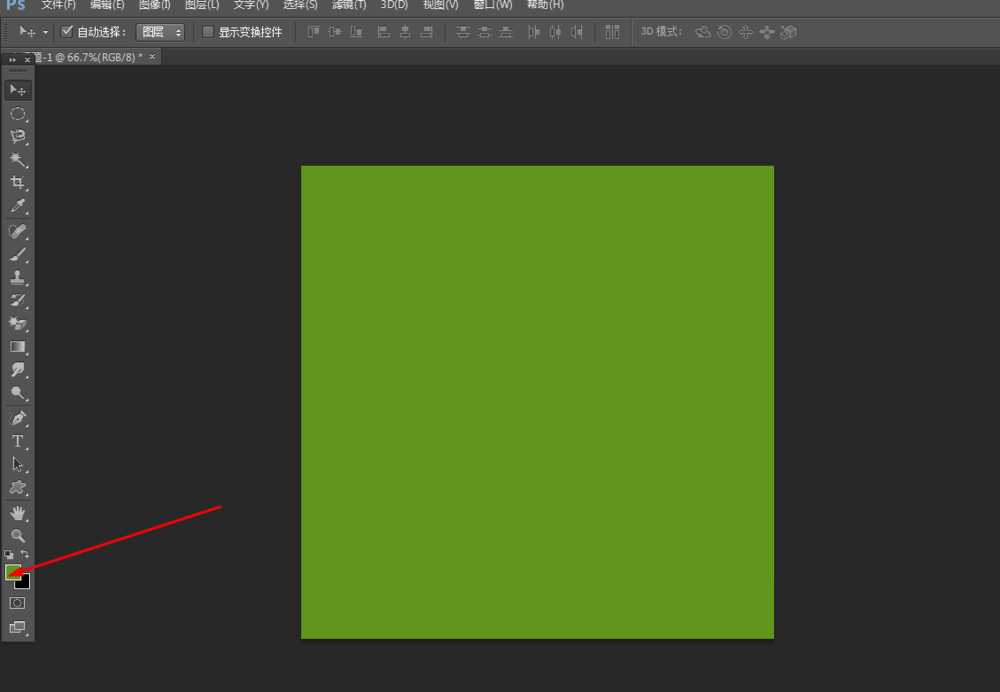The image size is (1000, 692).
Task: Toggle Quick Mask mode icon
Action: click(x=17, y=603)
